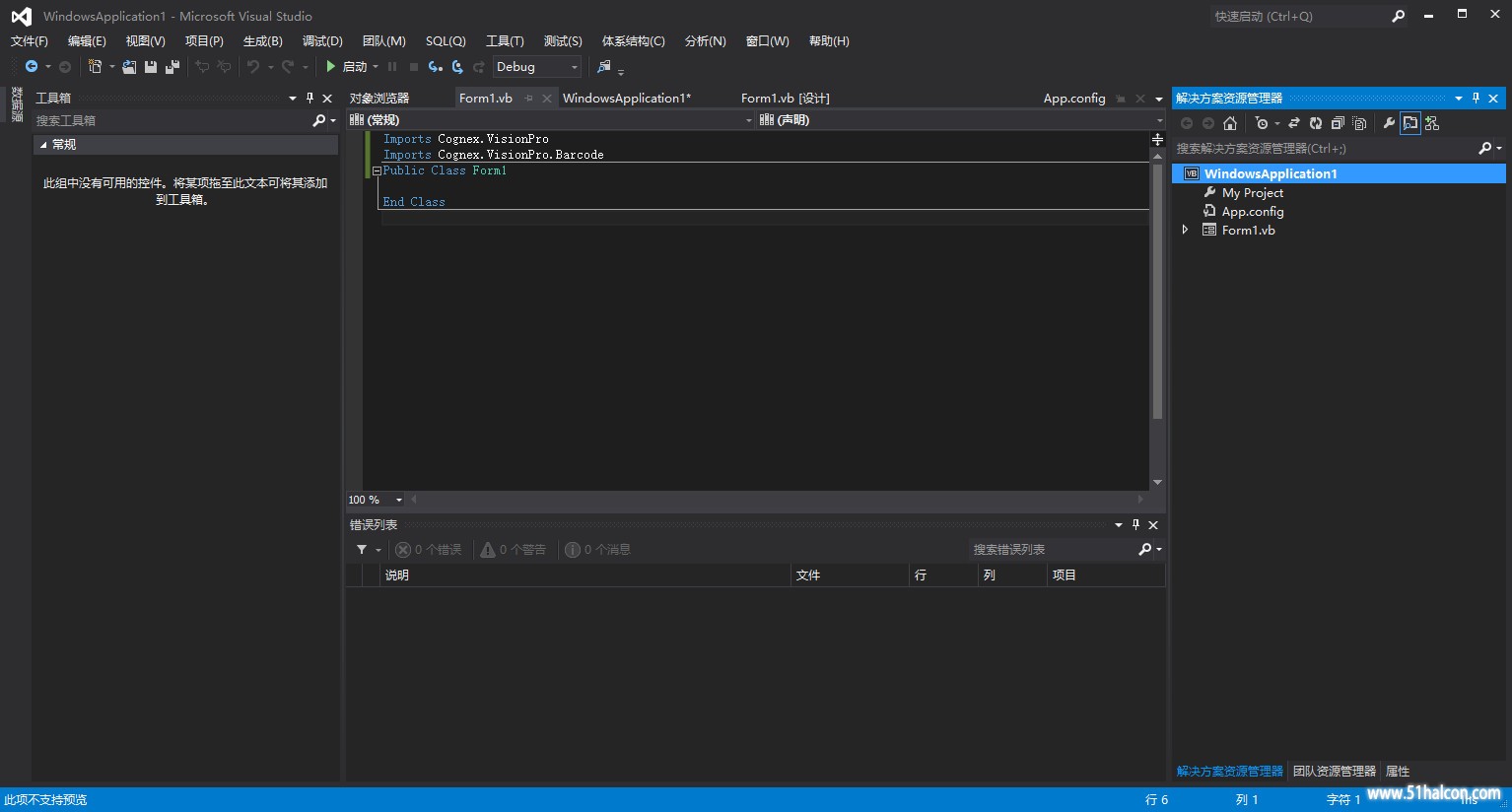Switch to the Form1.vb [设计] tab
The height and width of the screenshot is (812, 1512).
(786, 99)
